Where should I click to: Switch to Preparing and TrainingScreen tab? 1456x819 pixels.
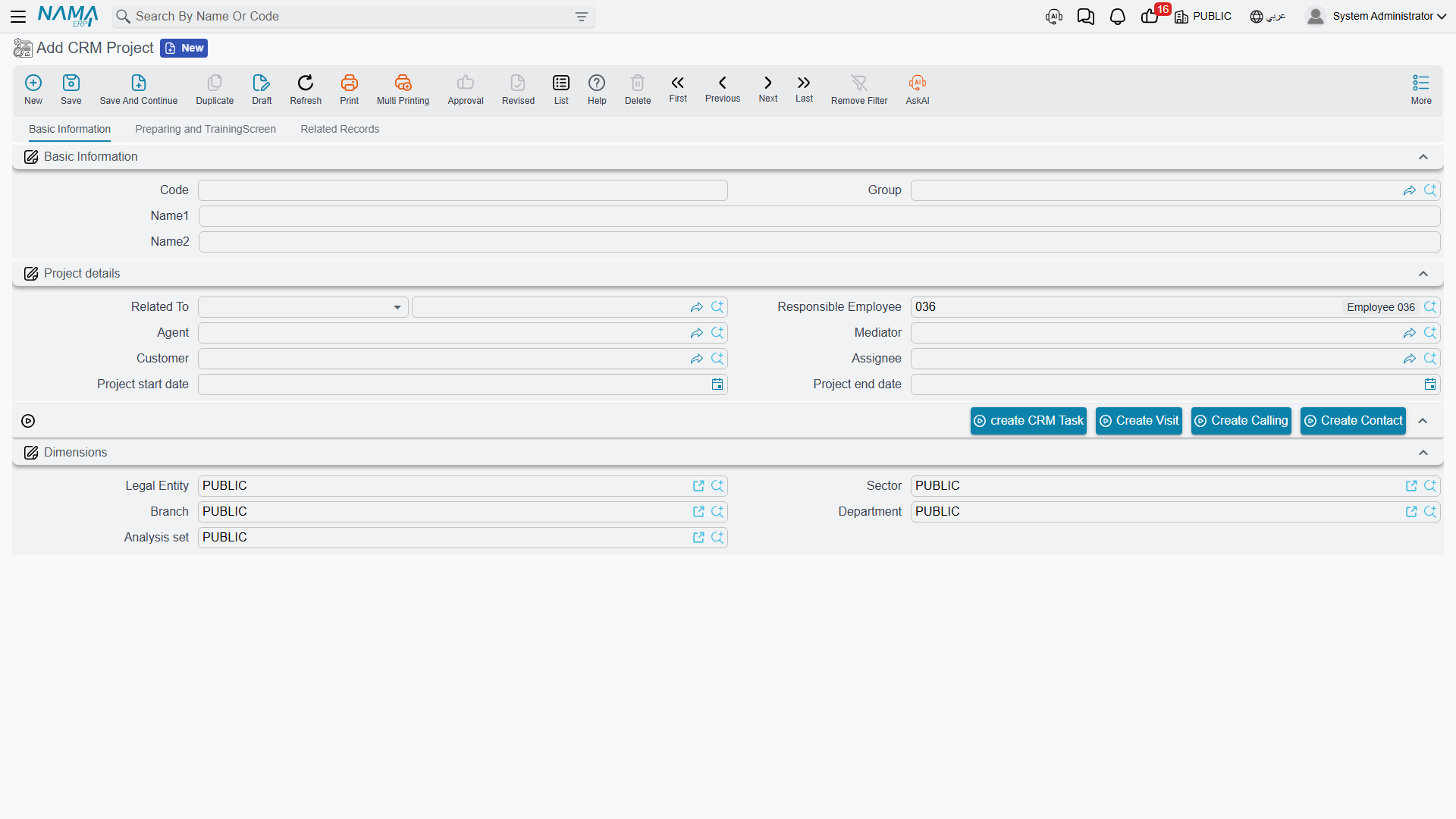coord(206,129)
